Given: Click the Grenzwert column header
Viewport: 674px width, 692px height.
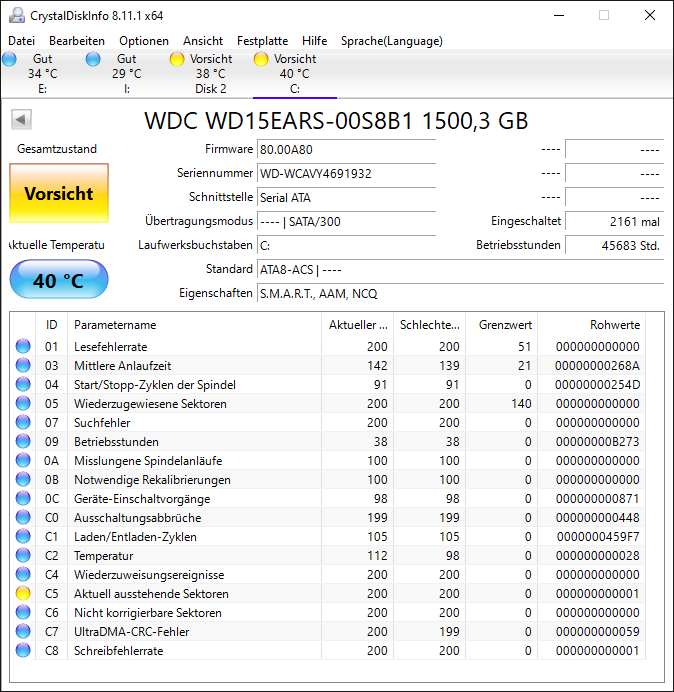Looking at the screenshot, I should tap(501, 325).
